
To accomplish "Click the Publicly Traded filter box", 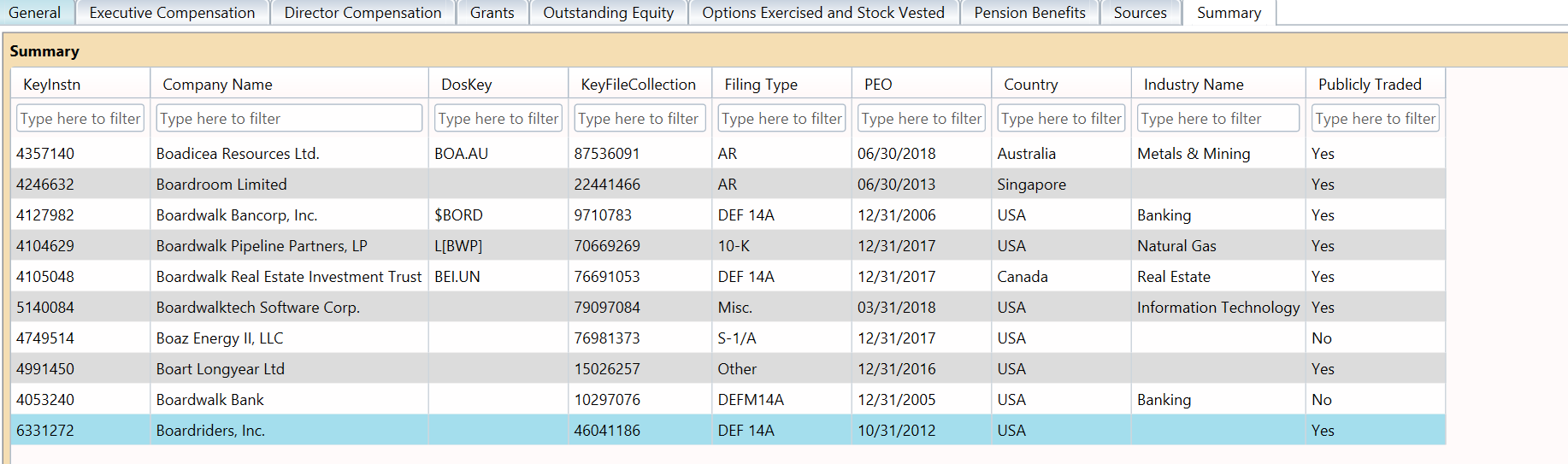I will pos(1375,119).
